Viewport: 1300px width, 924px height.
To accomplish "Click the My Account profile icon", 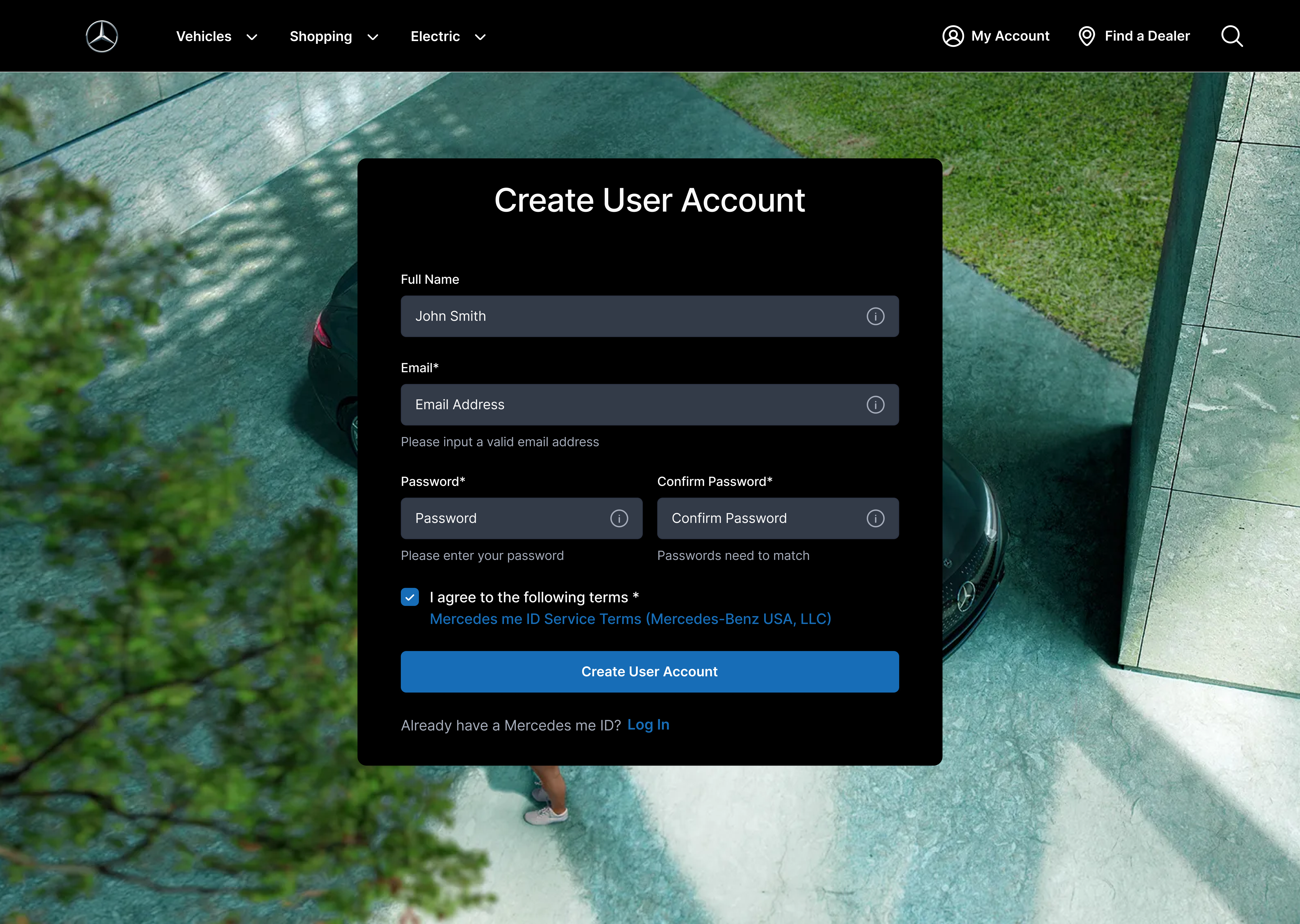I will point(953,36).
